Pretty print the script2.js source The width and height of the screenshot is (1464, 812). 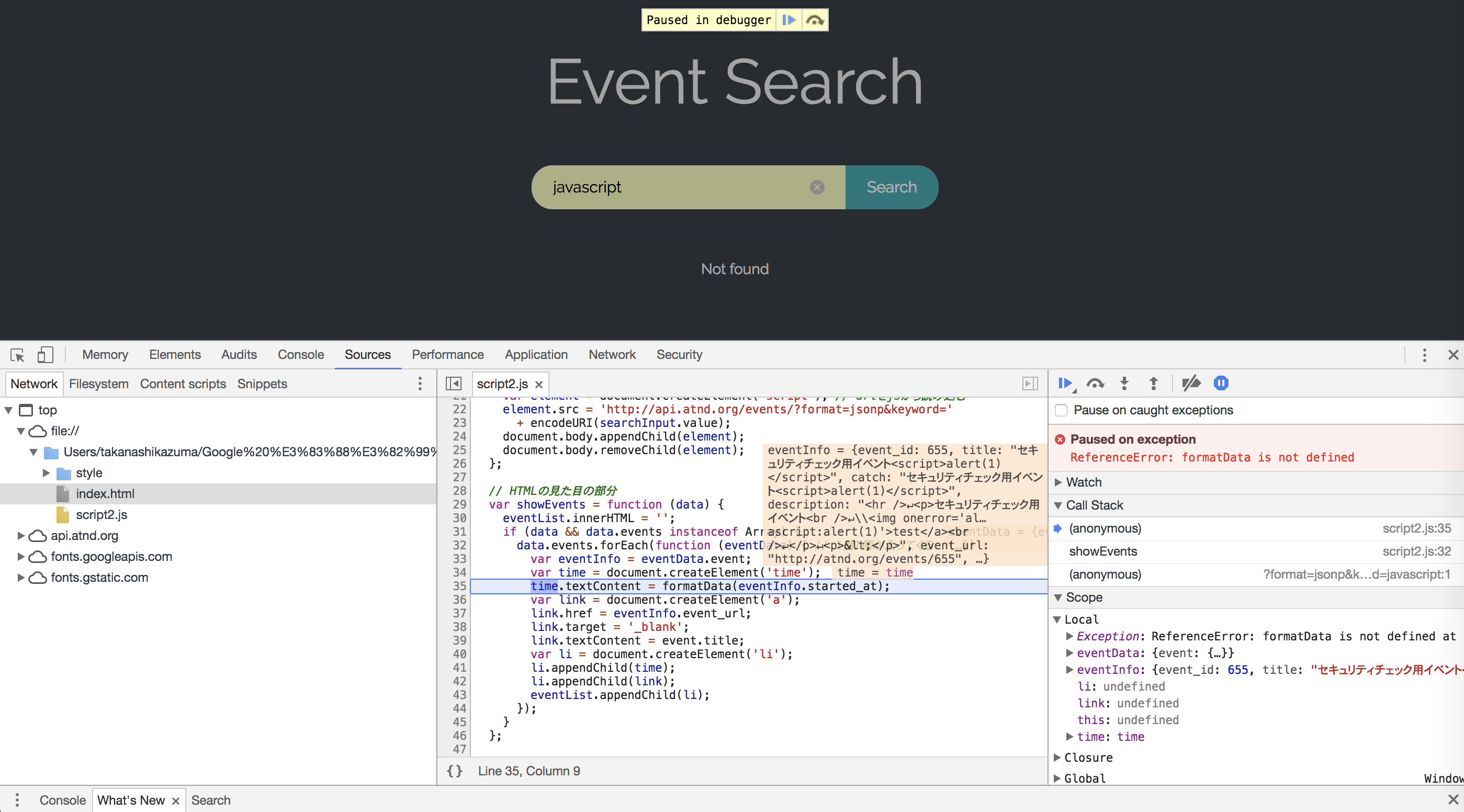[454, 771]
